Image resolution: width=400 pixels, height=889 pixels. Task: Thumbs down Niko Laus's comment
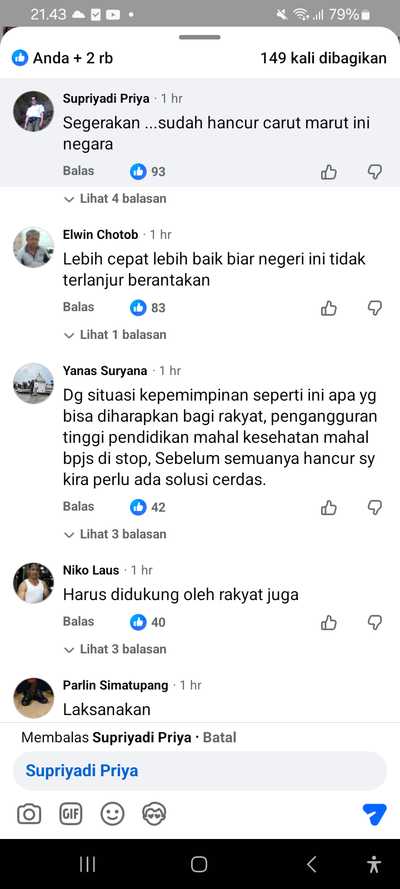tap(375, 623)
